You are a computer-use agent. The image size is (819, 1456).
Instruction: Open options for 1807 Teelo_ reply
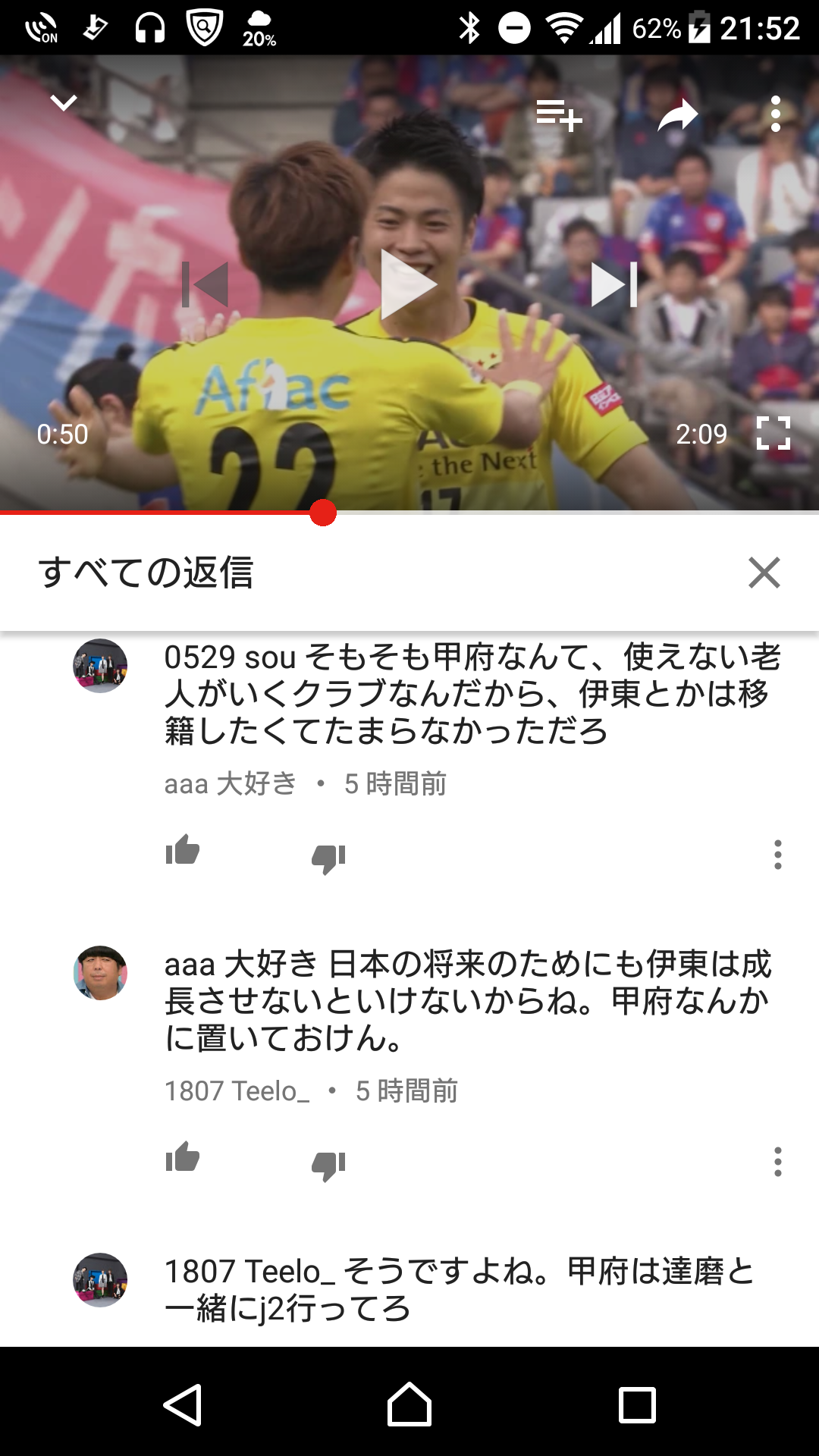coord(777,1162)
